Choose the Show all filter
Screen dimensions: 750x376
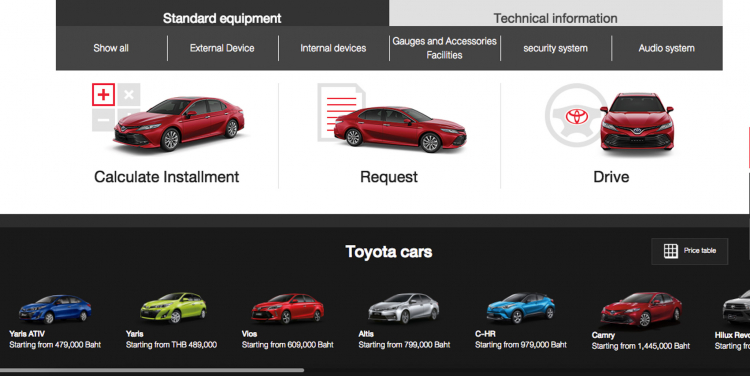(111, 48)
